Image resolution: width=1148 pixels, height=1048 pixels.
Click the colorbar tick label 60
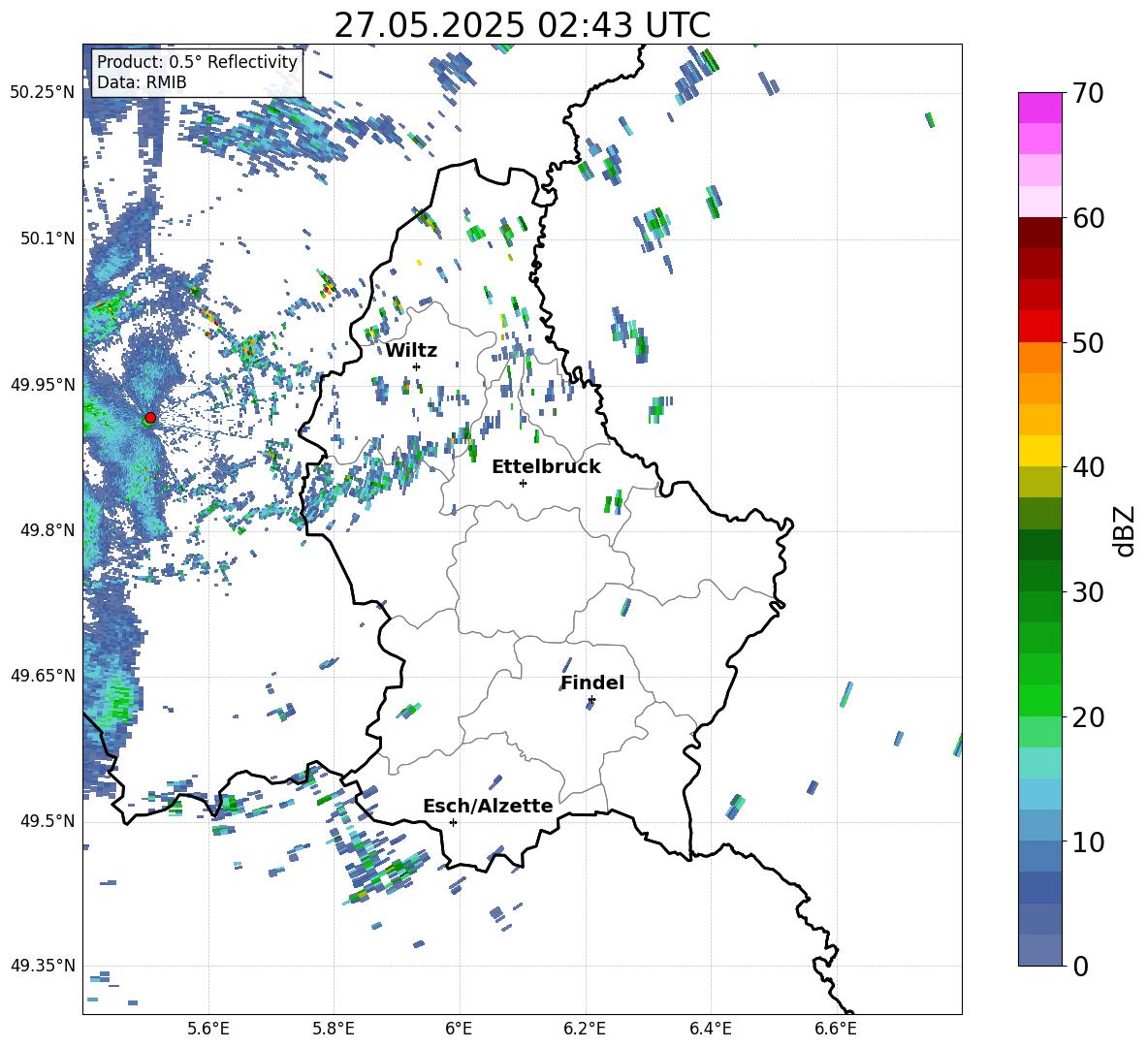1088,218
